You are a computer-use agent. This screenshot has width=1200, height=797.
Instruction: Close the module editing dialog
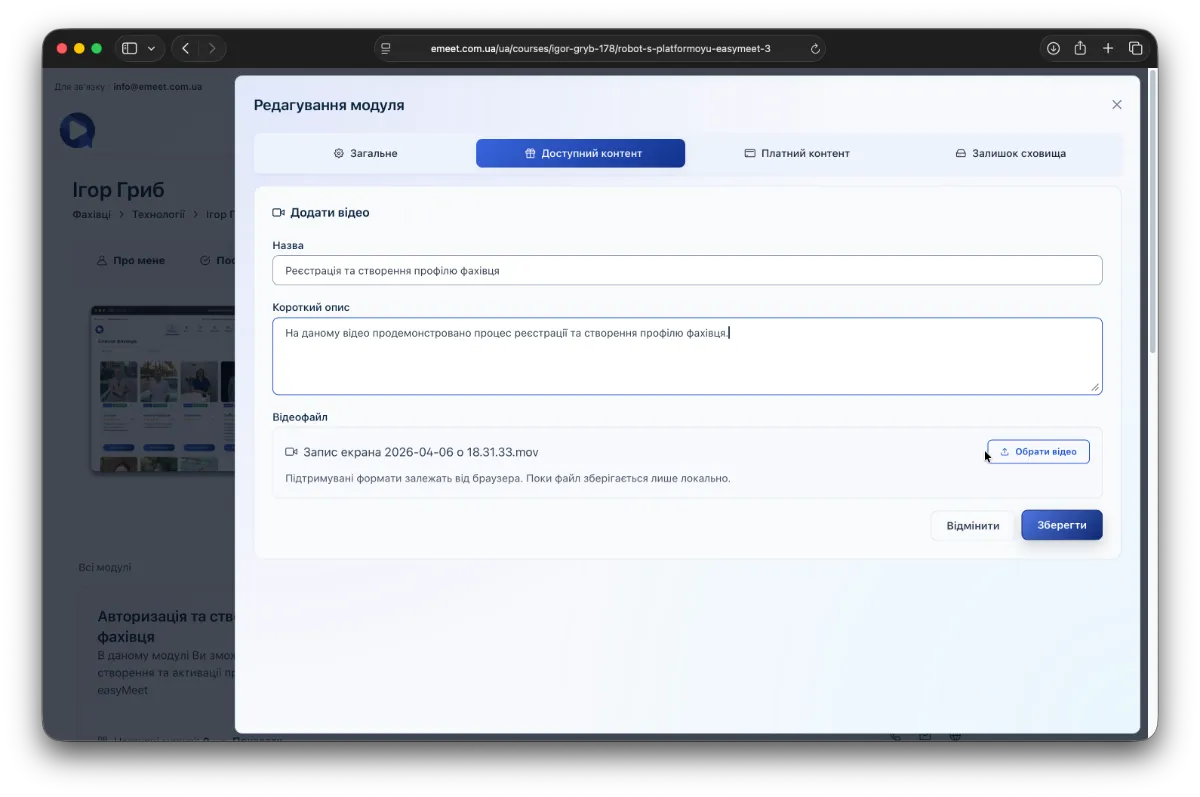[x=1116, y=105]
